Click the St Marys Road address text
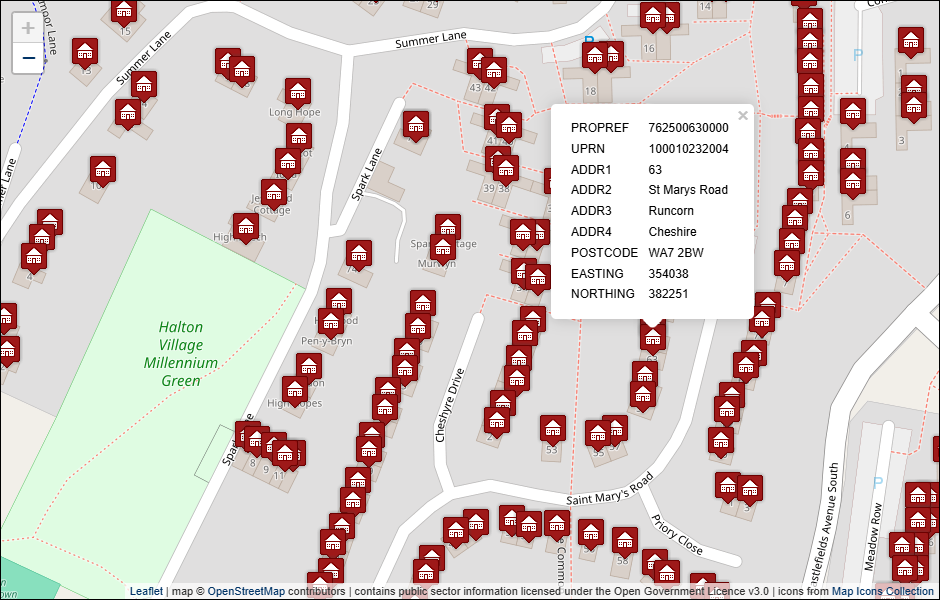 (688, 190)
